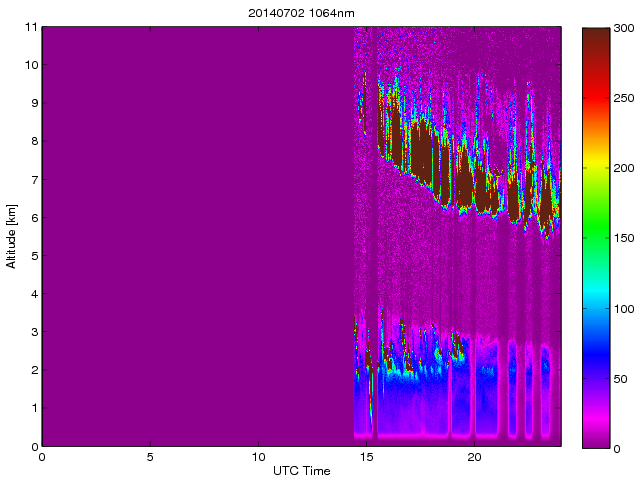Select the 'Altitude [km]' y-axis label
The width and height of the screenshot is (640, 480).
12,237
